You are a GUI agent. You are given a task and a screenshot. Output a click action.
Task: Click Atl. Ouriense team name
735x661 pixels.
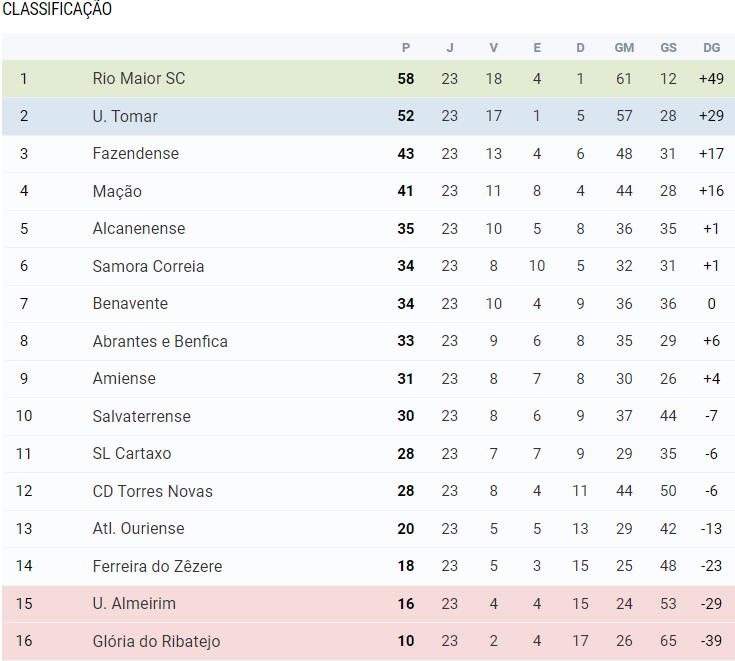point(138,529)
